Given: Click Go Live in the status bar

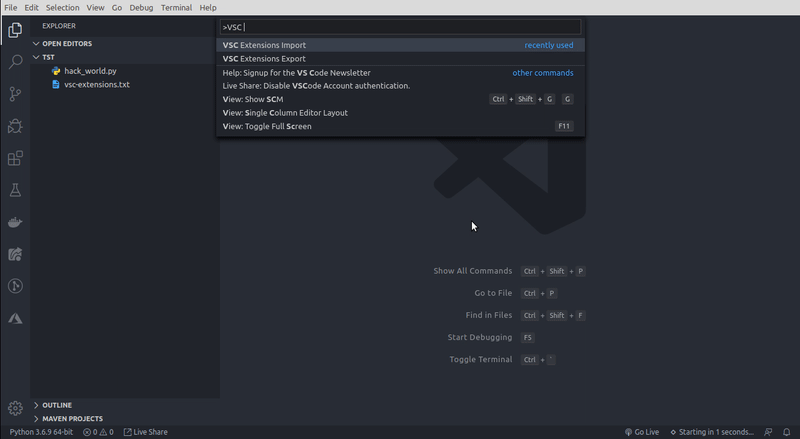Looking at the screenshot, I should (642, 432).
